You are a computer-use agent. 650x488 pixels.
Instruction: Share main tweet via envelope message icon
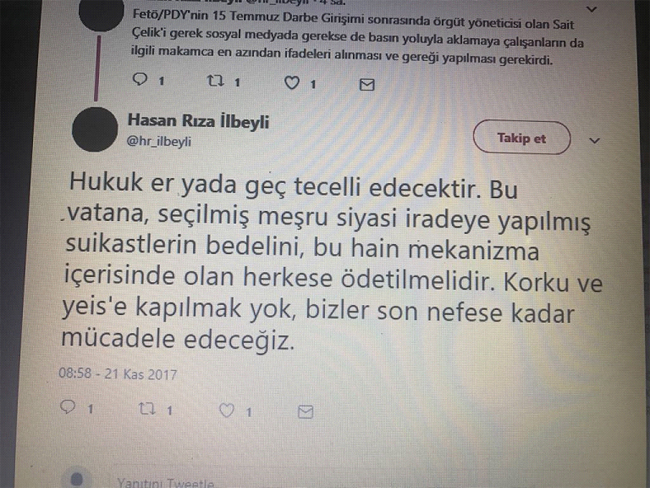click(306, 411)
